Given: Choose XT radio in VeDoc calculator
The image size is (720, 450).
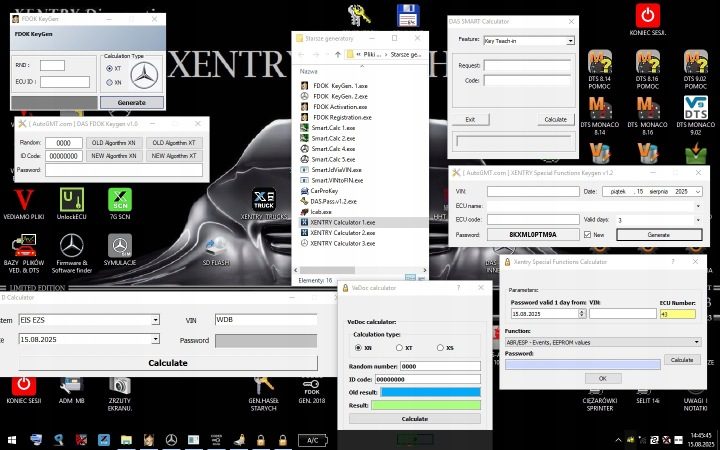Looking at the screenshot, I should (x=399, y=348).
